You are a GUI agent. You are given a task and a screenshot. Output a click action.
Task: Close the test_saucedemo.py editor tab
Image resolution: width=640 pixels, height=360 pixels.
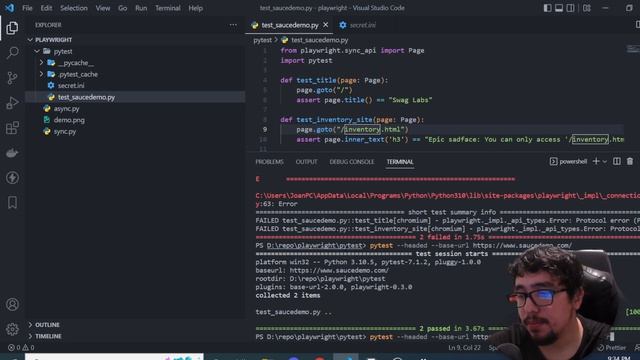[x=325, y=25]
